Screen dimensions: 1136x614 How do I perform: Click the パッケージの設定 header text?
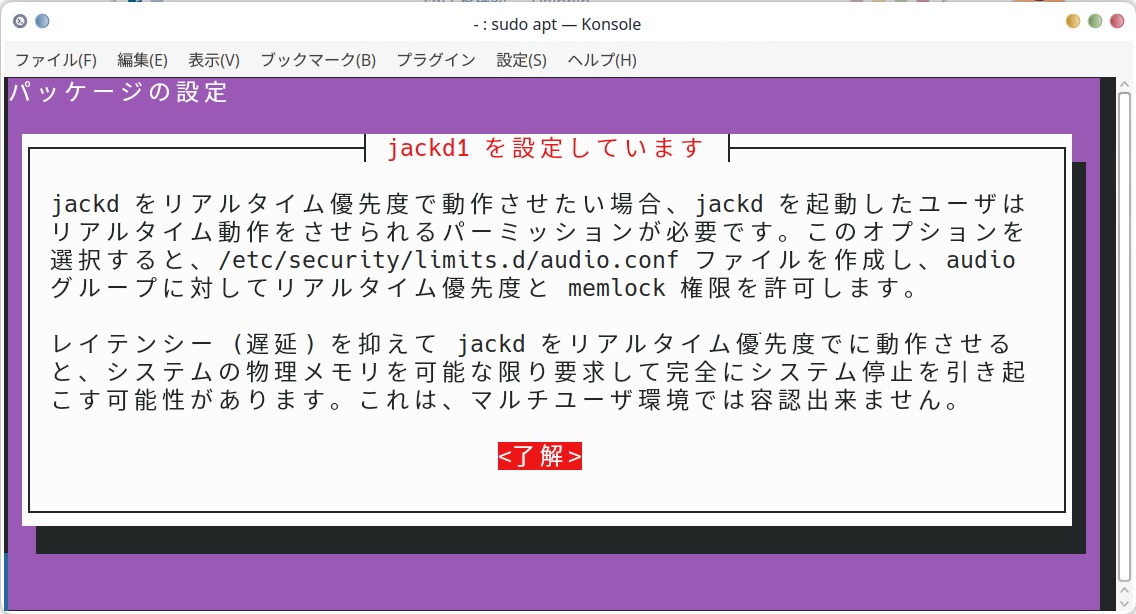(119, 92)
